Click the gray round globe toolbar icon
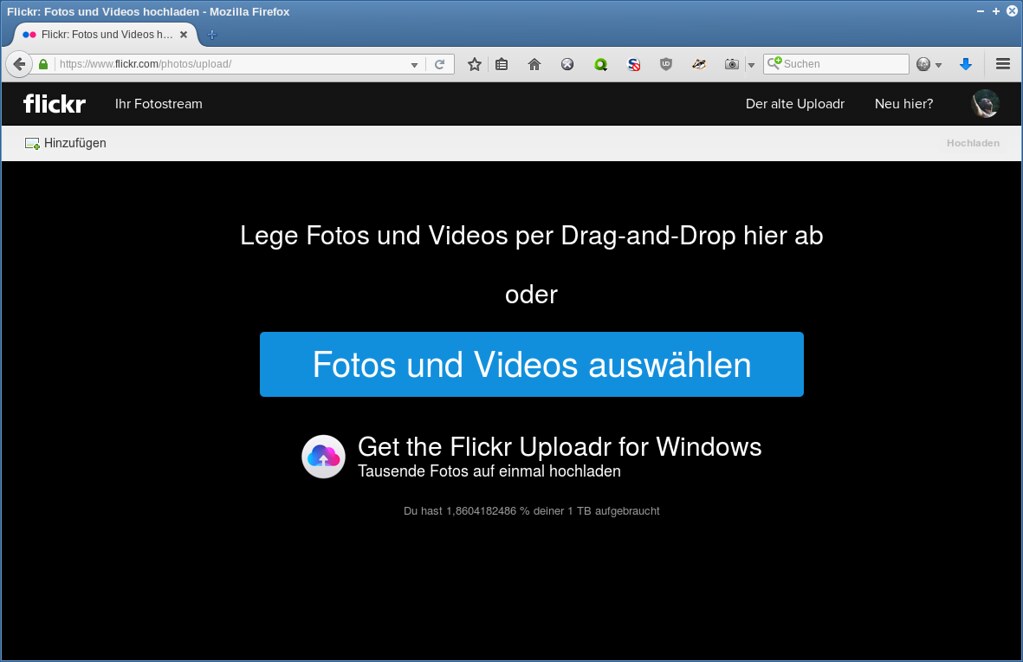Image resolution: width=1023 pixels, height=662 pixels. tap(568, 64)
